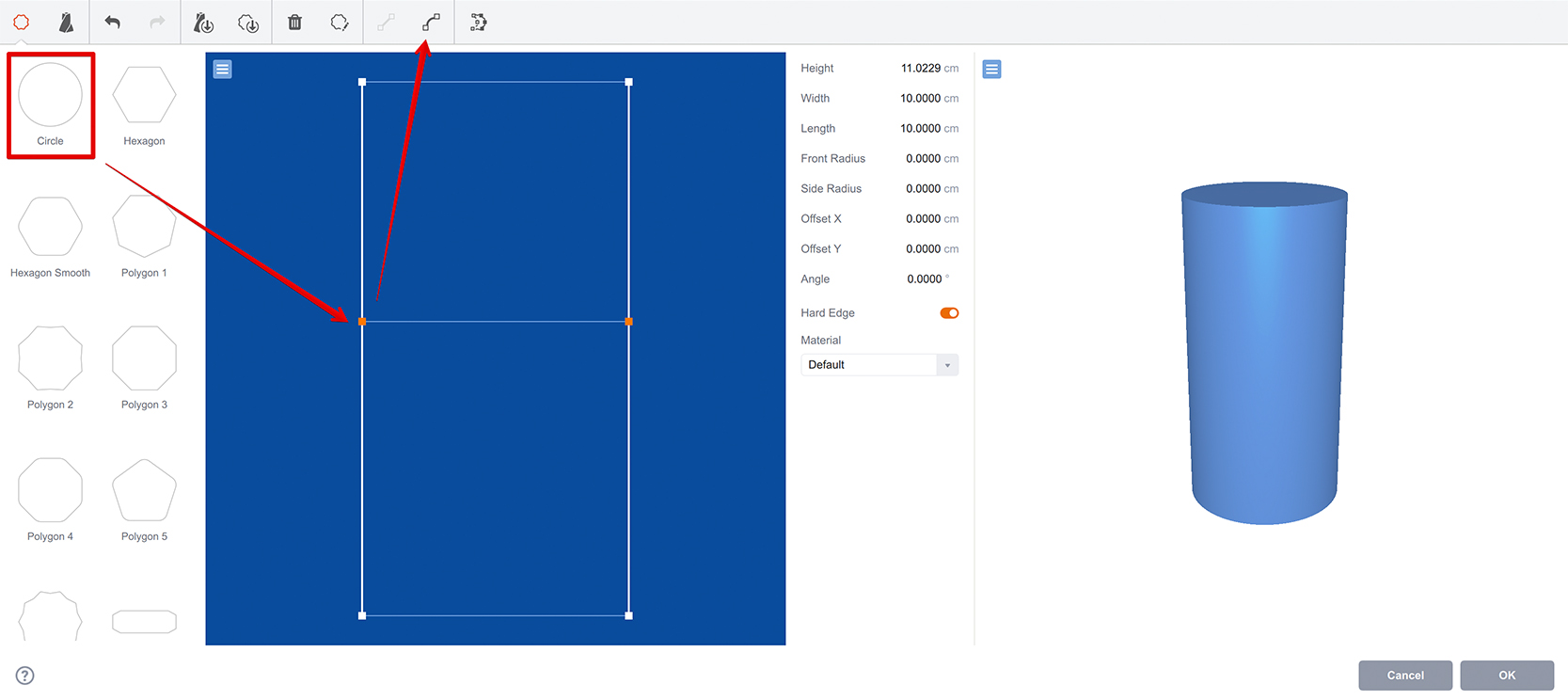The image size is (1568, 700).
Task: Click the edit shape pencil icon
Action: tap(340, 23)
